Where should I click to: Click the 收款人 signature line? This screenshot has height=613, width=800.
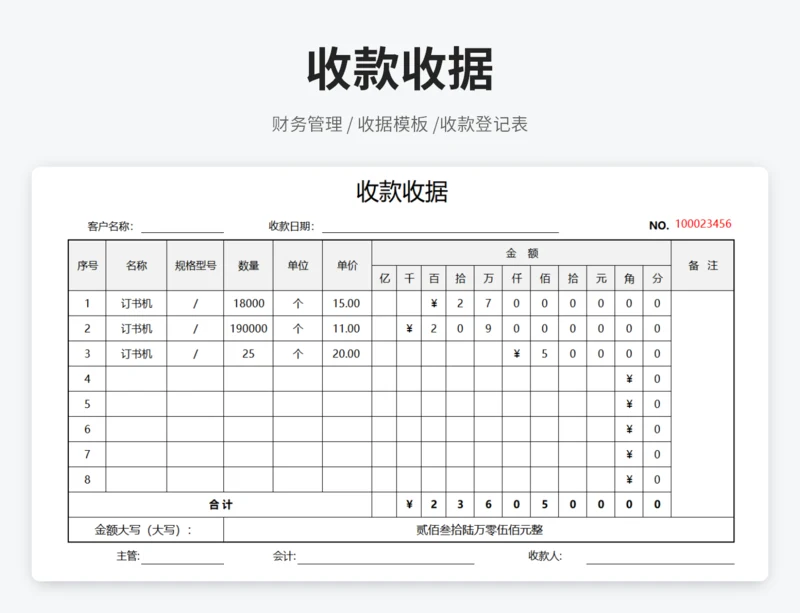tap(660, 557)
